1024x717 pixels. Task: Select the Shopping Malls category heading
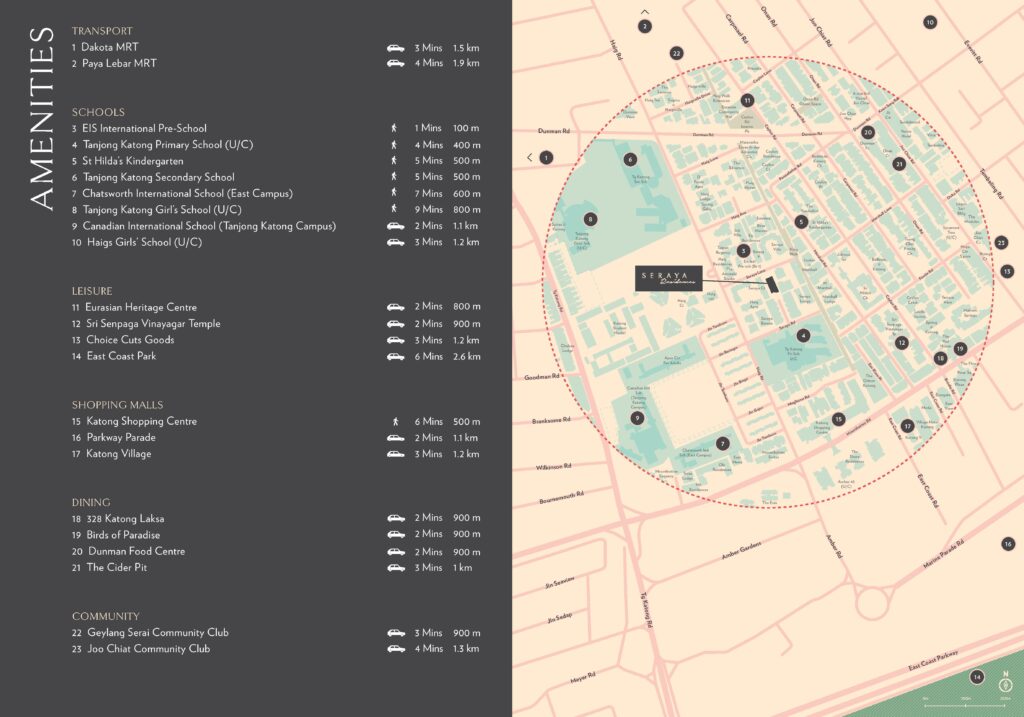pos(117,405)
